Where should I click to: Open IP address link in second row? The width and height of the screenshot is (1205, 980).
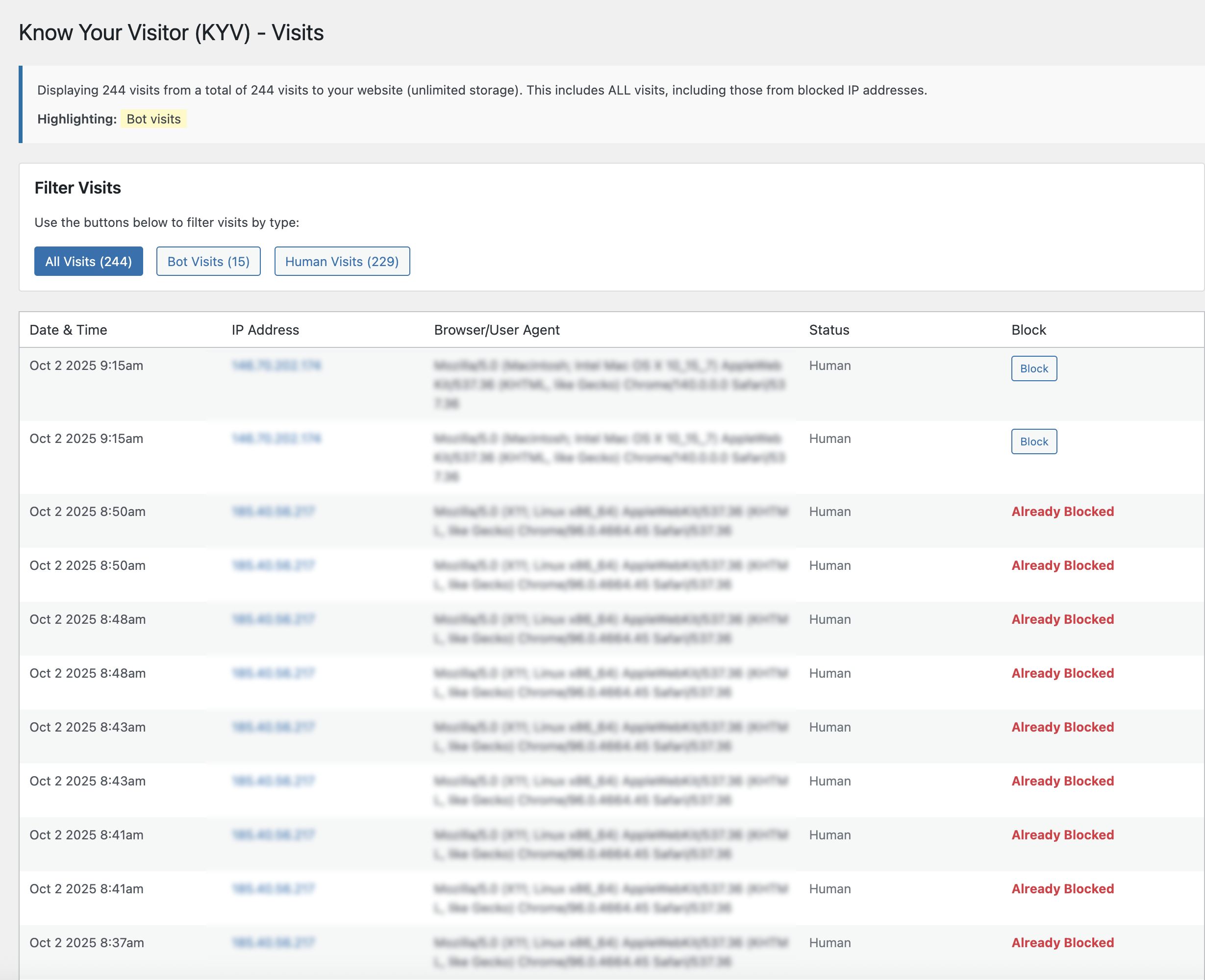point(276,439)
